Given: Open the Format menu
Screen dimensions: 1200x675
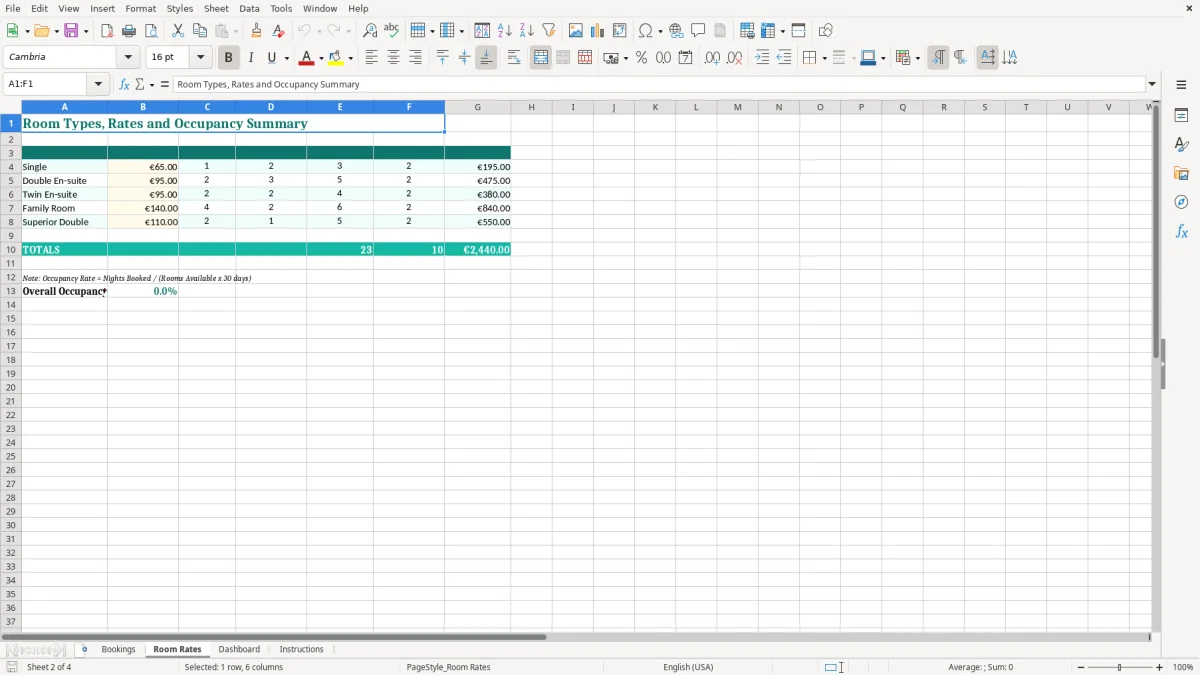Looking at the screenshot, I should point(141,9).
